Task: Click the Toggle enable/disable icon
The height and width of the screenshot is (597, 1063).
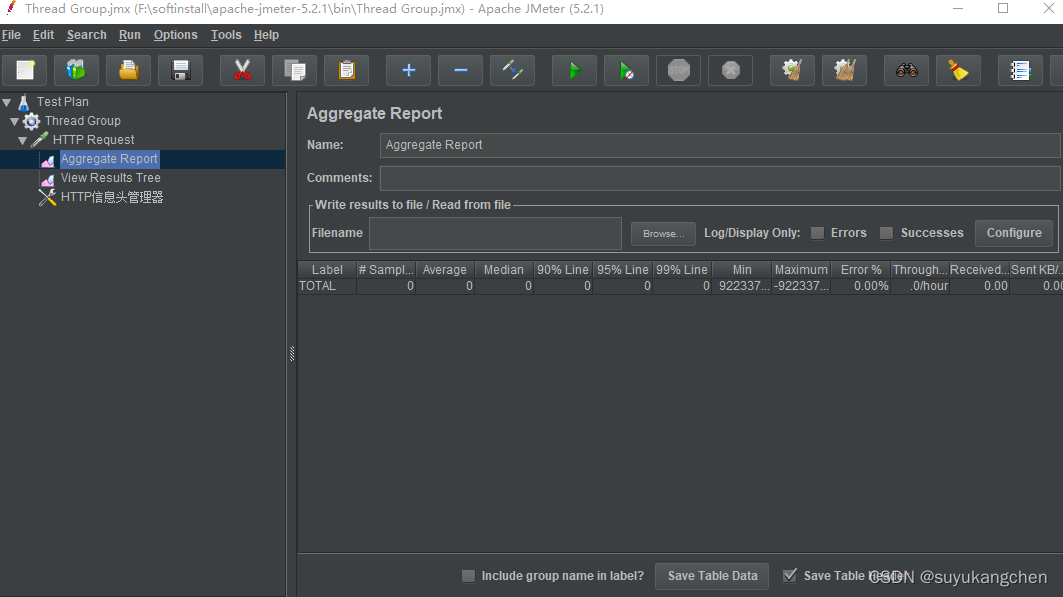Action: 513,70
